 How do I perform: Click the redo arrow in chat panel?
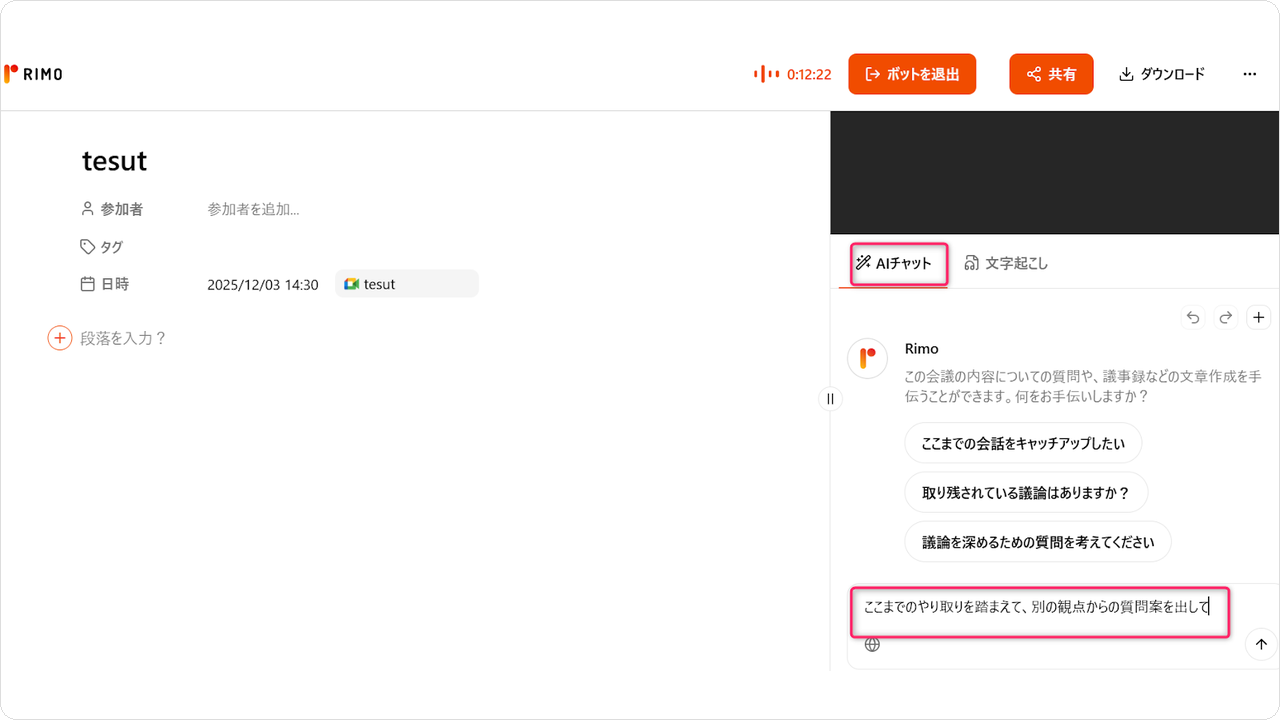[1226, 318]
